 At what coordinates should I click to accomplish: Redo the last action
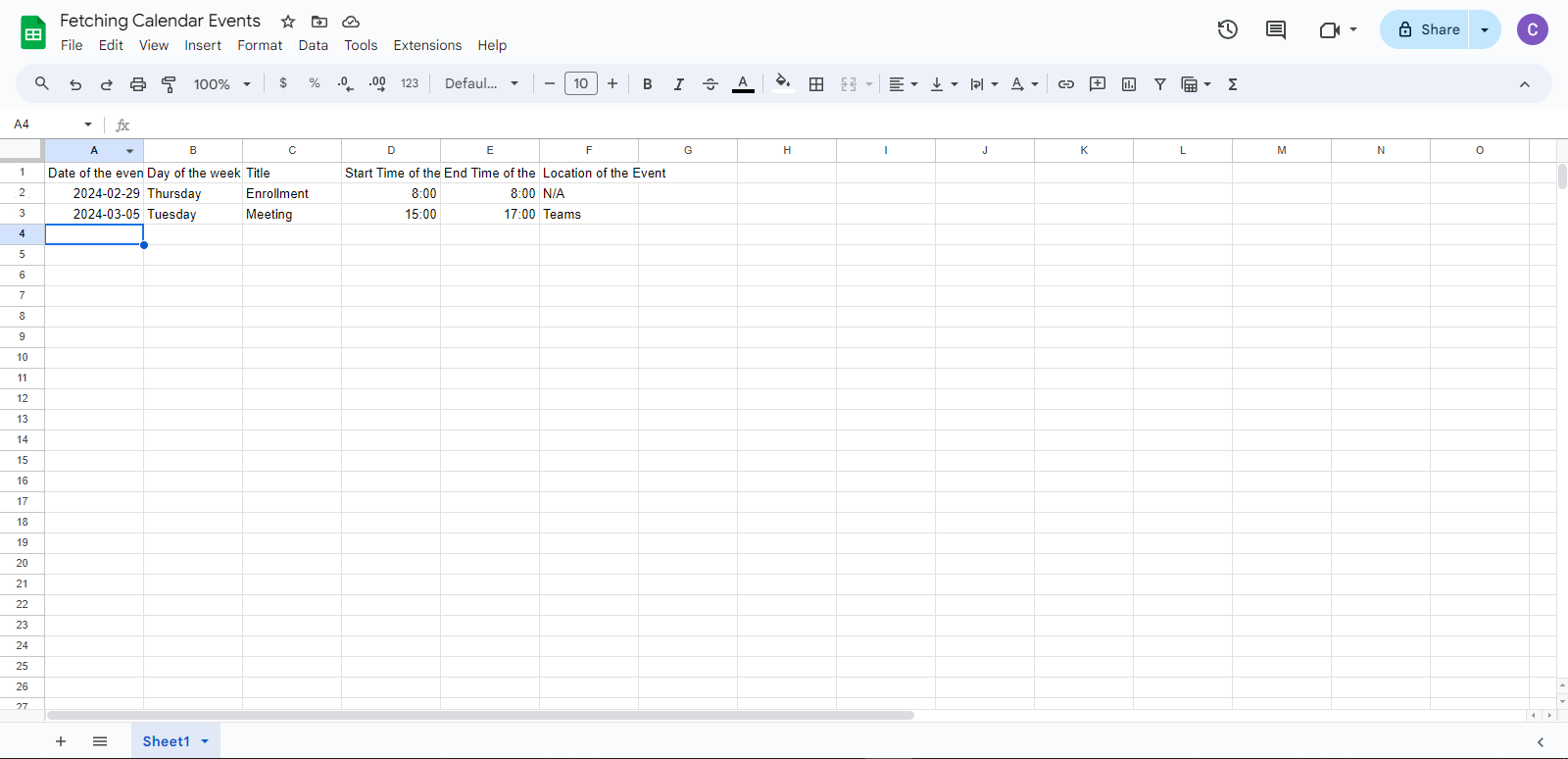pyautogui.click(x=107, y=84)
